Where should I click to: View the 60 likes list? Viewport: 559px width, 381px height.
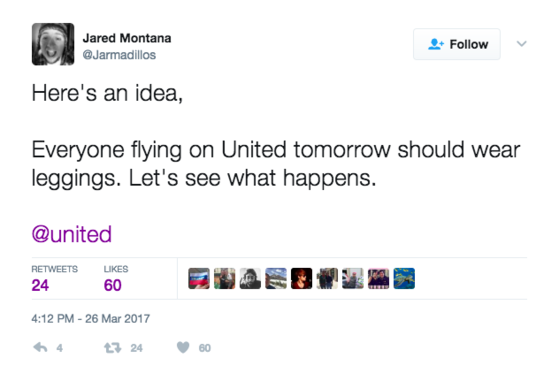click(116, 279)
